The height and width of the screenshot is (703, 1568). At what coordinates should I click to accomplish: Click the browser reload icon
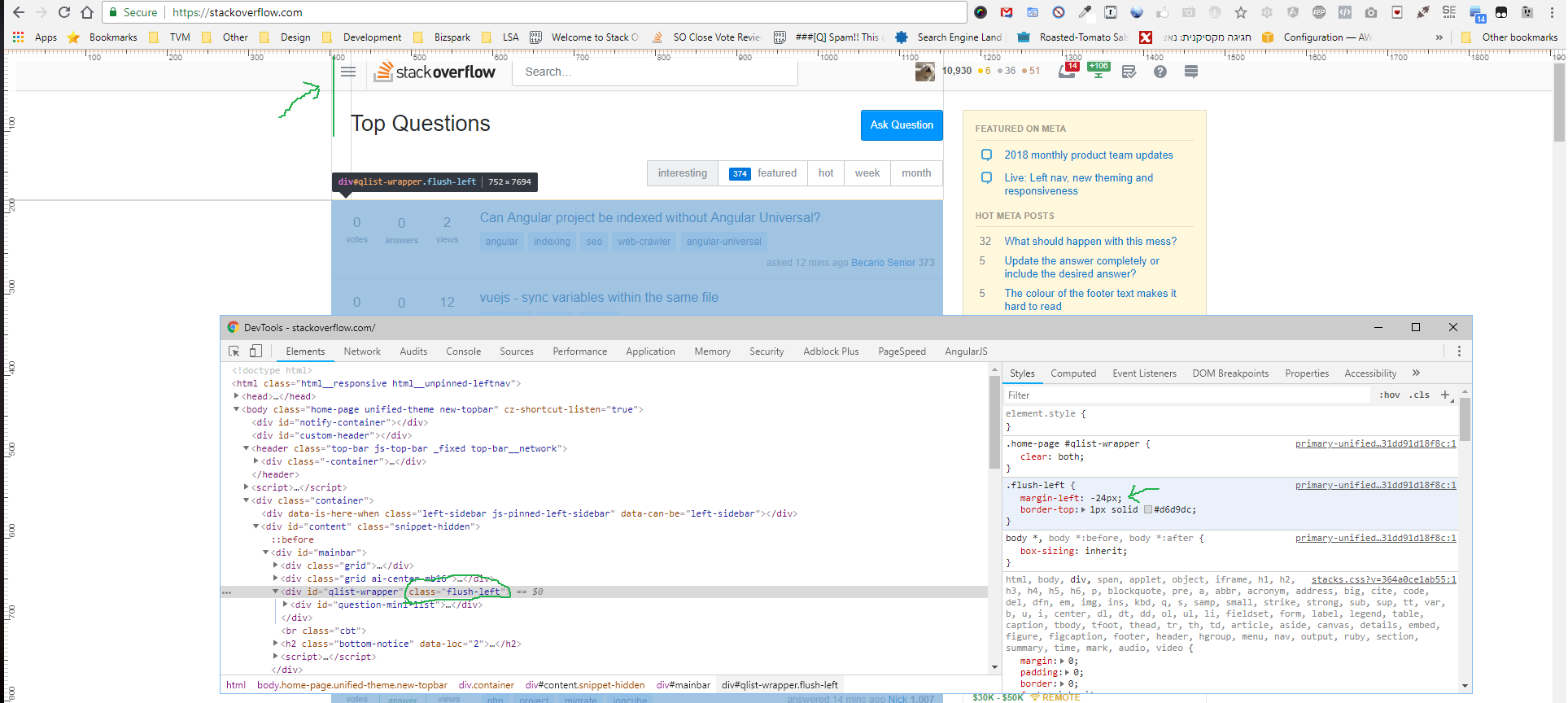tap(64, 12)
